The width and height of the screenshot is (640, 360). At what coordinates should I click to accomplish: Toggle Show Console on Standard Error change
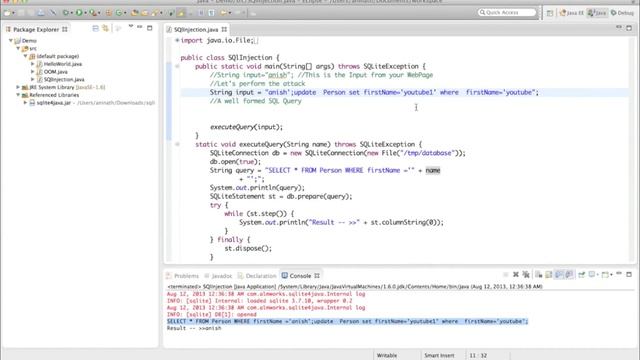point(569,275)
